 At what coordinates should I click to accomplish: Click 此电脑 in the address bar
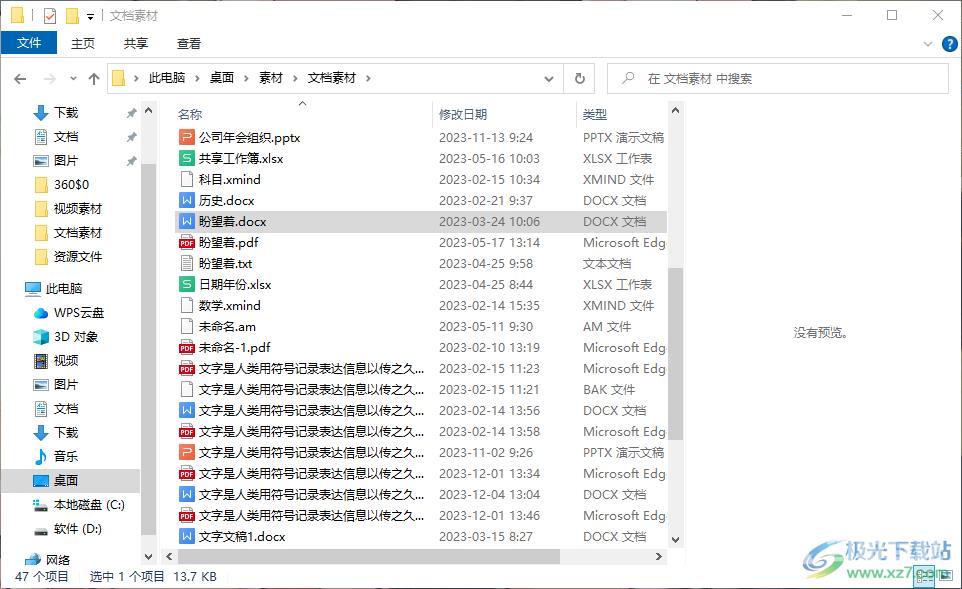(x=167, y=78)
